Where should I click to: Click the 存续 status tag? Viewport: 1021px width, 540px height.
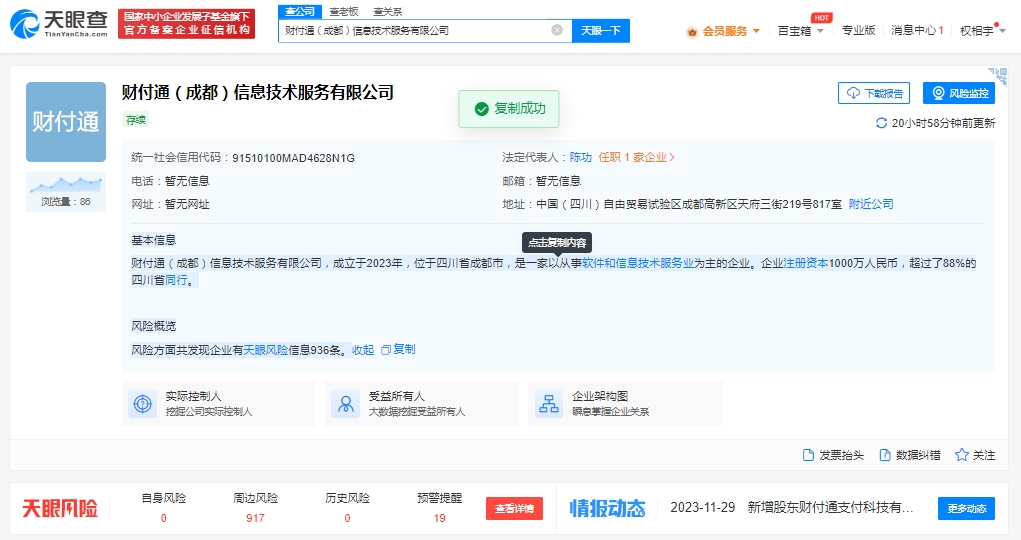pos(135,120)
